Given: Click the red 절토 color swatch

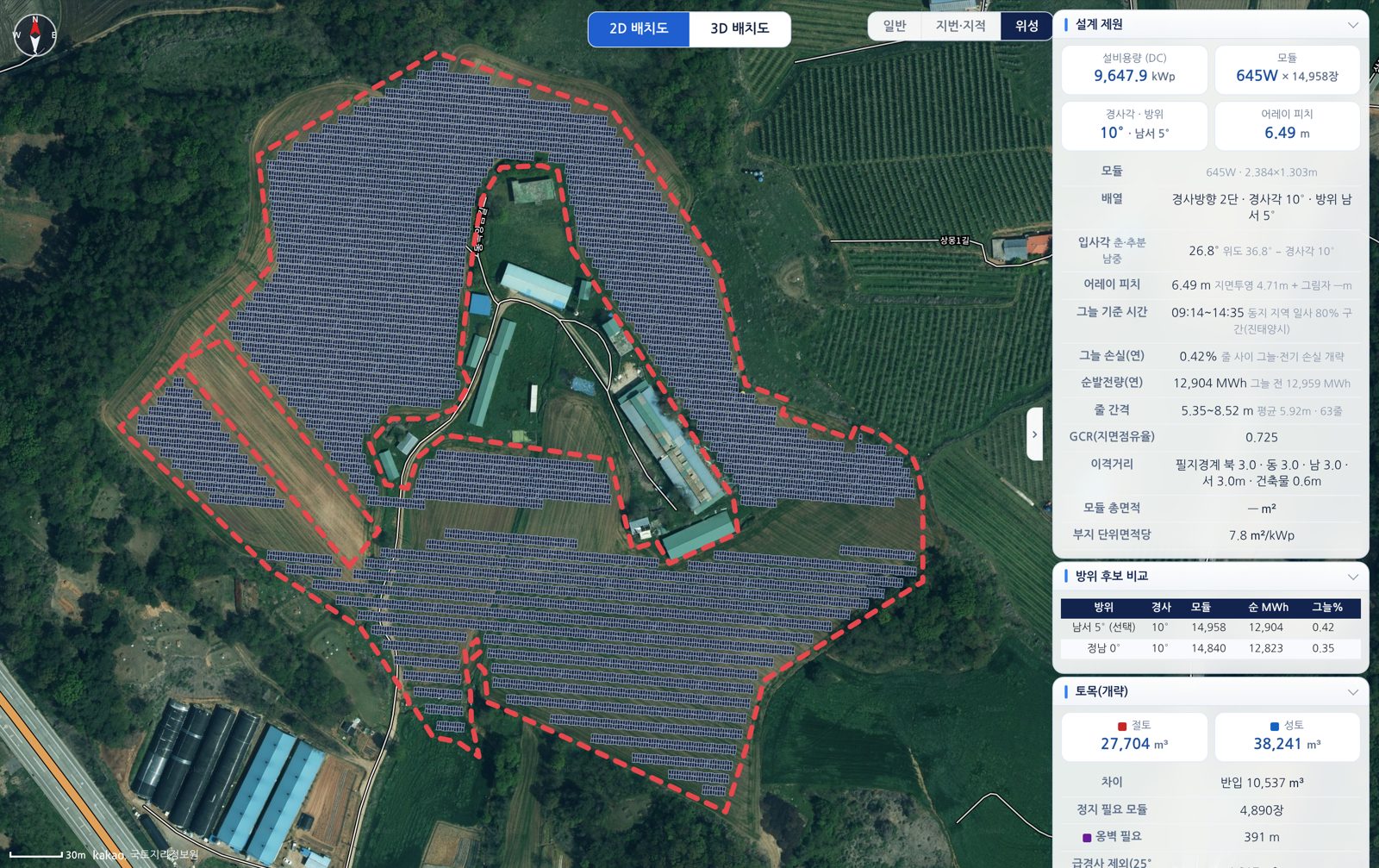Looking at the screenshot, I should pos(1122,726).
